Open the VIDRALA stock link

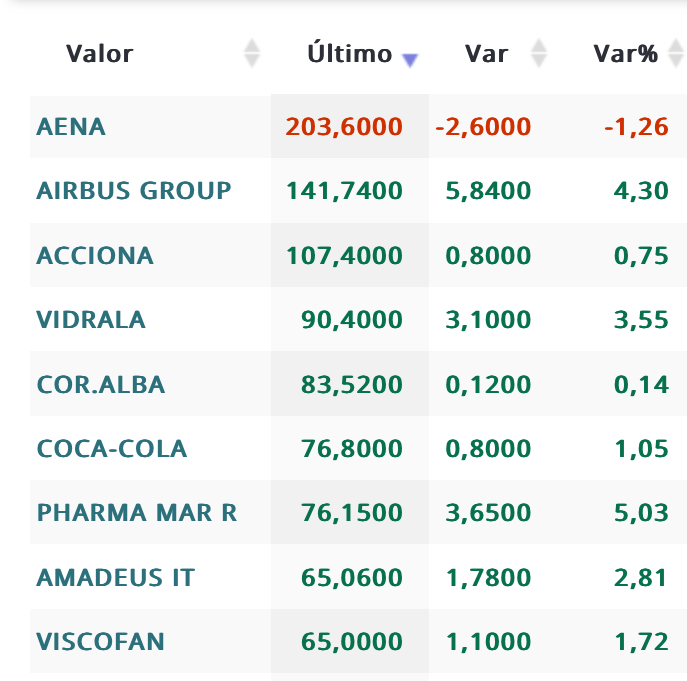(91, 320)
